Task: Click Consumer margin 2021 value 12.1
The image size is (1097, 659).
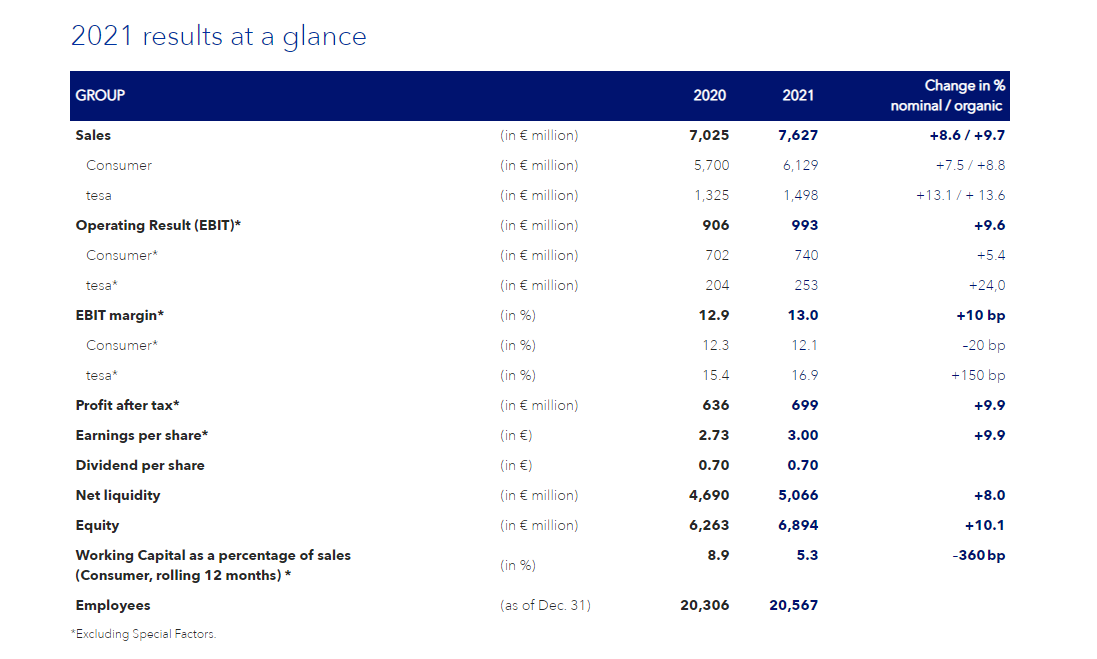Action: pyautogui.click(x=805, y=346)
